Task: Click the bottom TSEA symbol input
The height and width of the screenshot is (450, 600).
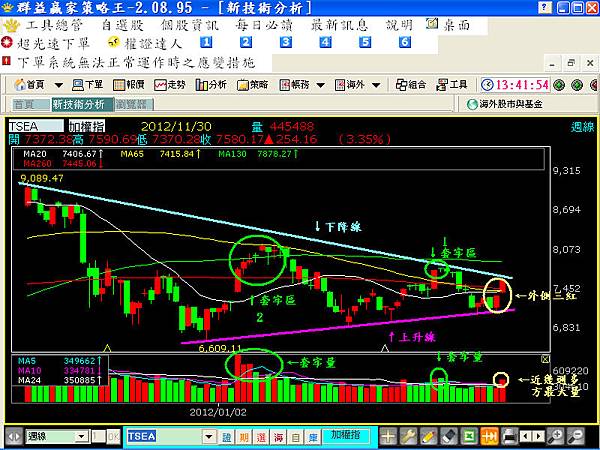Action: coord(164,437)
